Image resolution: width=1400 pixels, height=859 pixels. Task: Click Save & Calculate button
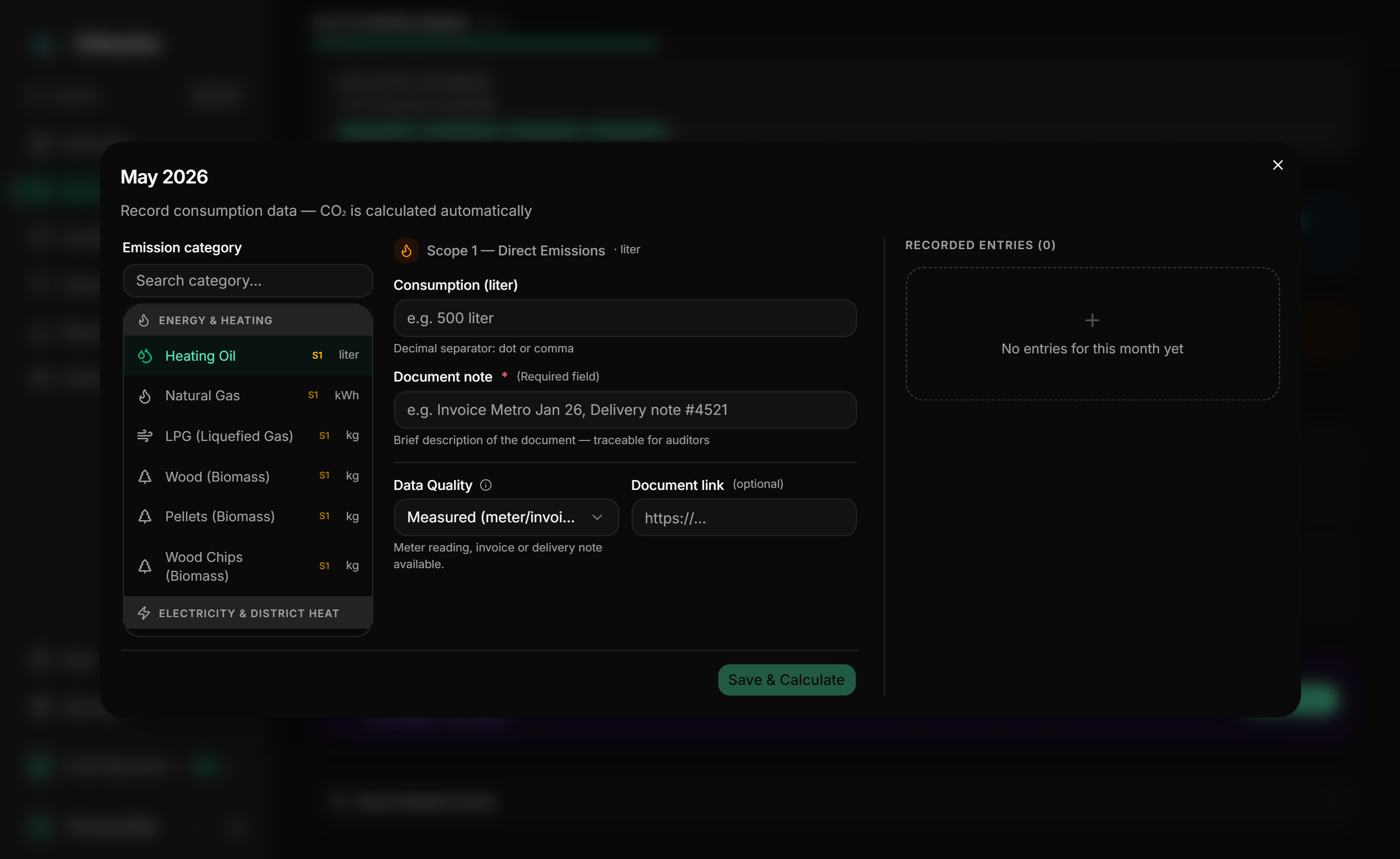point(787,680)
